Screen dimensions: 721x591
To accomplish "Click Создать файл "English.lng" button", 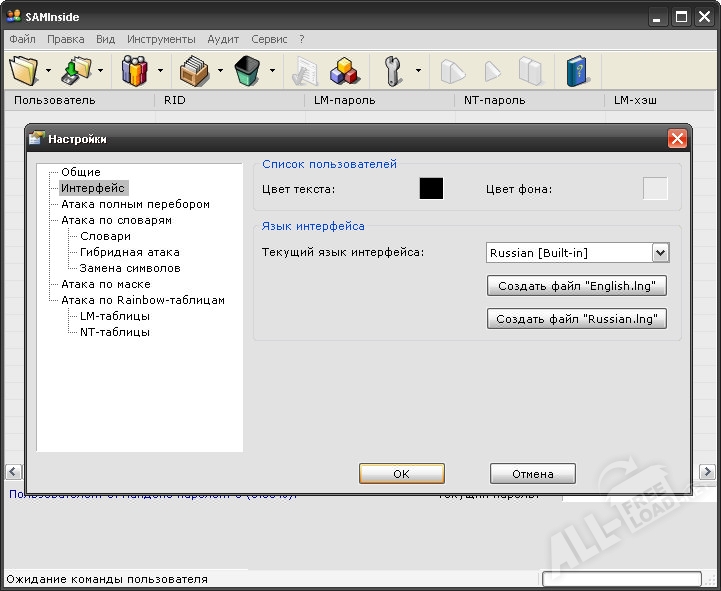I will pyautogui.click(x=577, y=286).
